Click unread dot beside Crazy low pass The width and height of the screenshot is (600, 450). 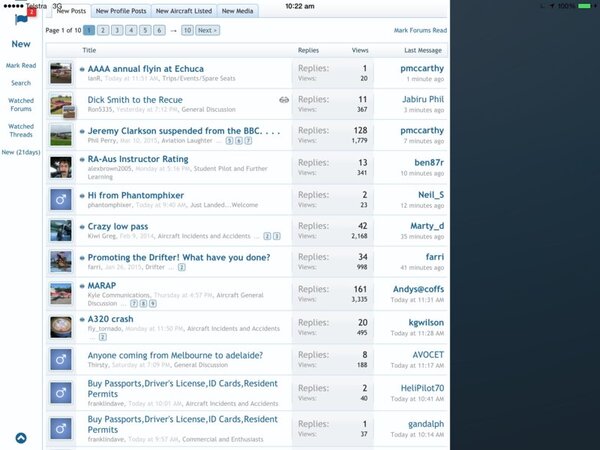(x=82, y=228)
